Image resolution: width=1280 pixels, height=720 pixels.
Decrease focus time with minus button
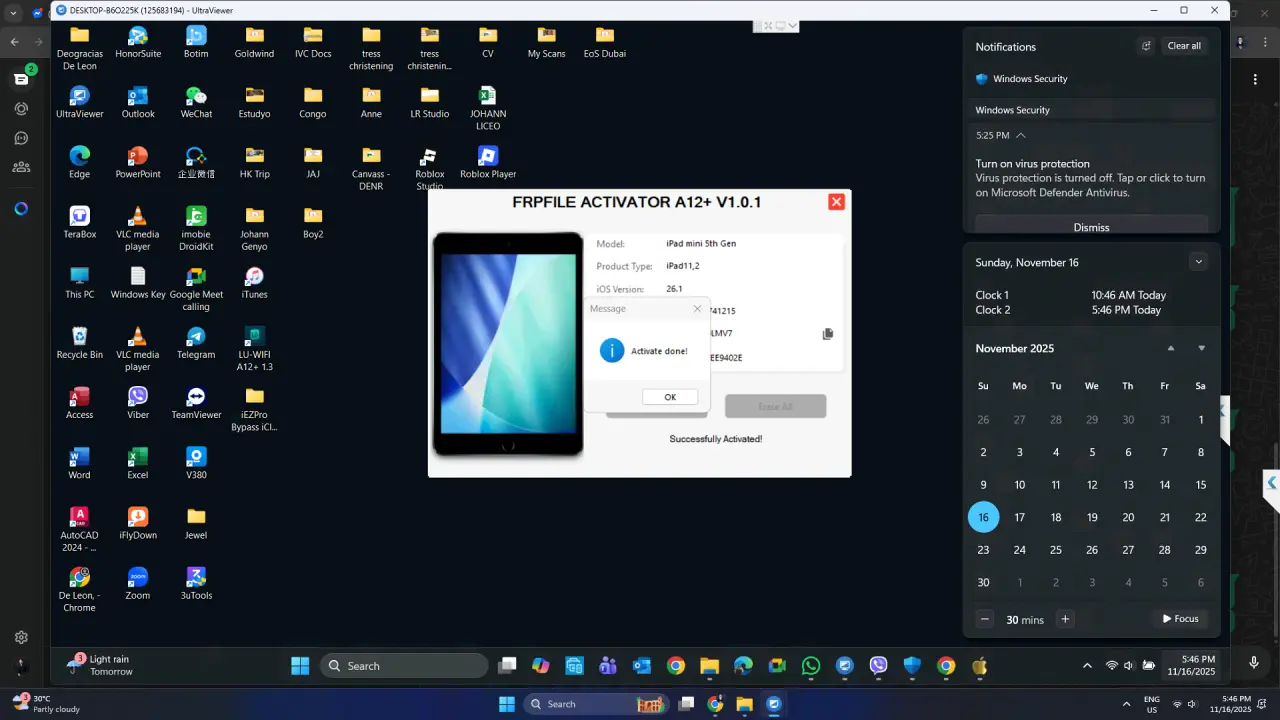[x=985, y=619]
